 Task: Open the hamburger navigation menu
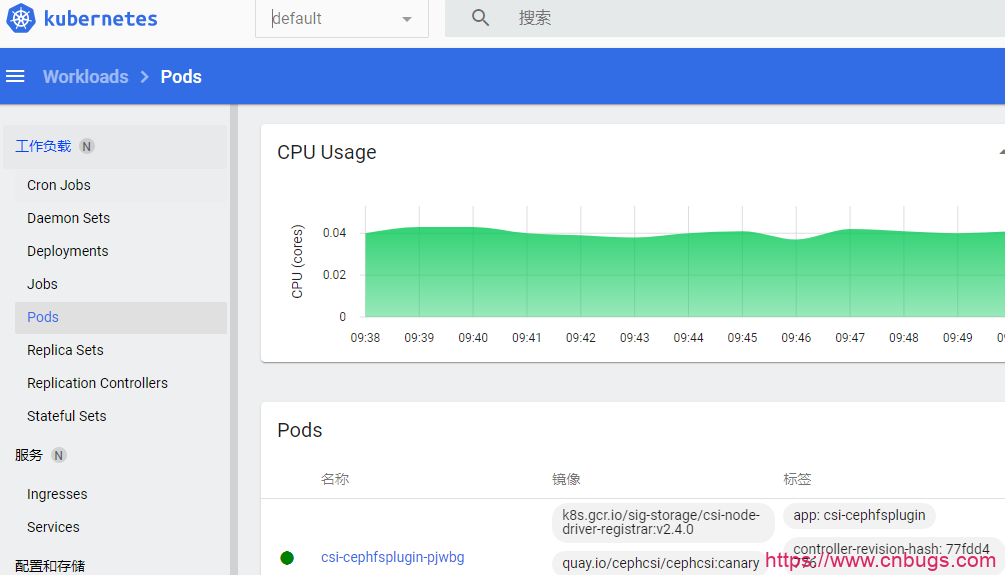(15, 77)
